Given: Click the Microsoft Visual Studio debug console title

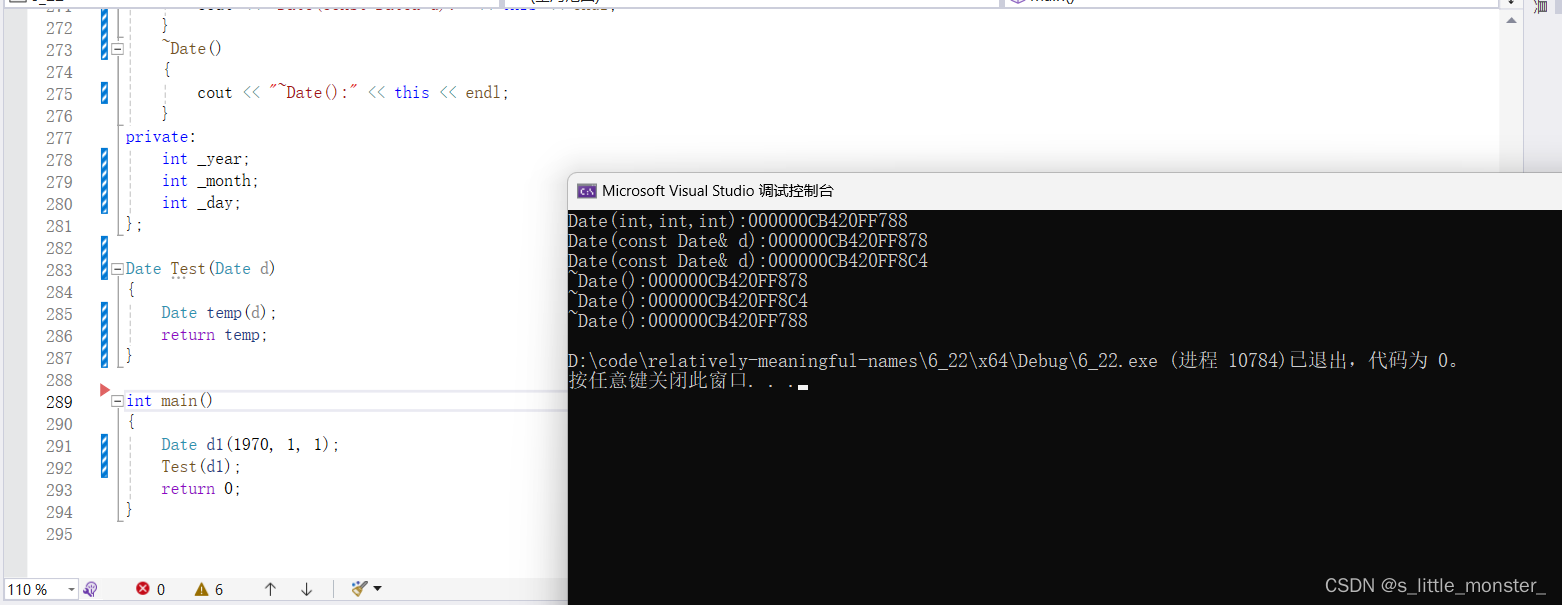Looking at the screenshot, I should 717,191.
